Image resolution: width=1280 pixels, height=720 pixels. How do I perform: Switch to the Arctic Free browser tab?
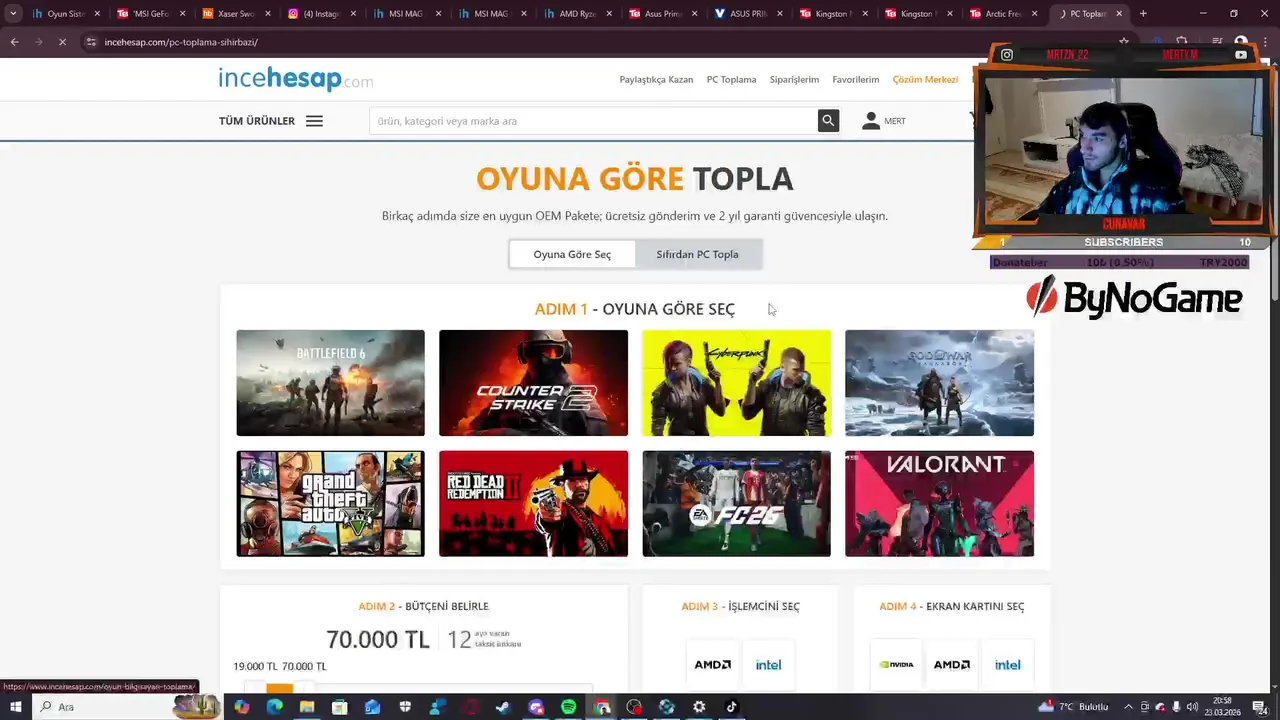click(x=998, y=14)
